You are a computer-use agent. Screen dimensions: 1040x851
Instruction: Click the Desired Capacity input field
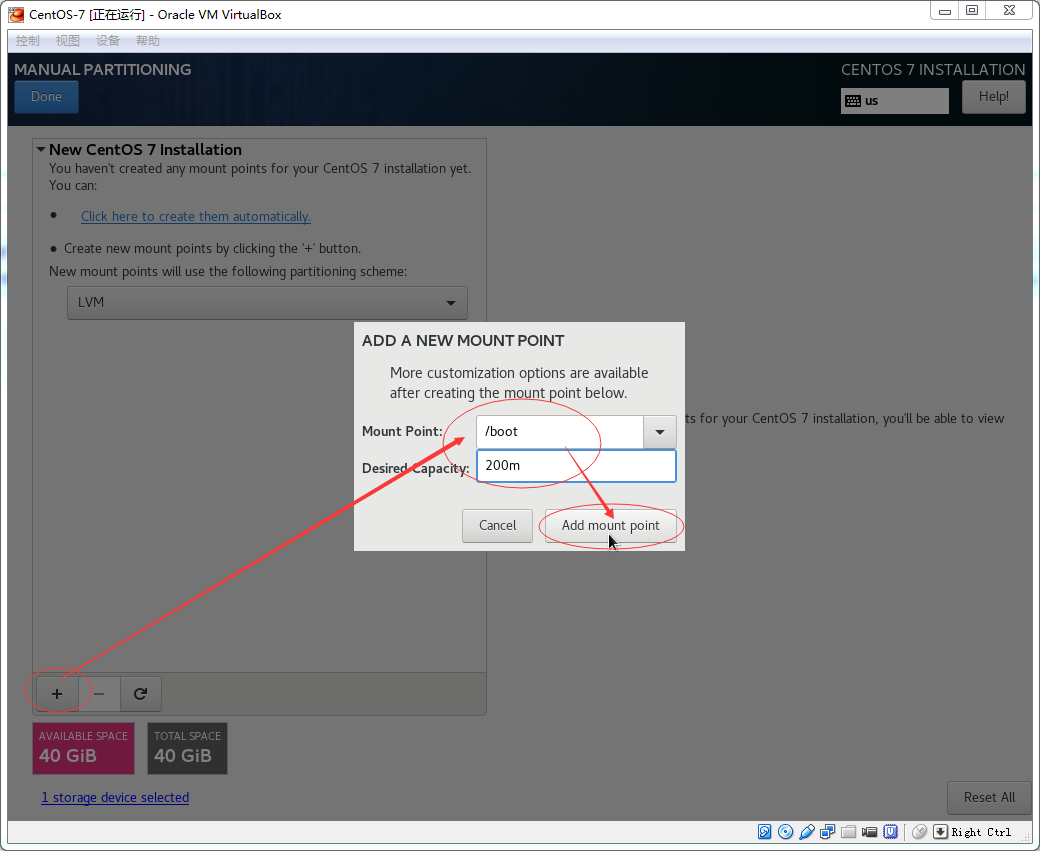tap(575, 466)
